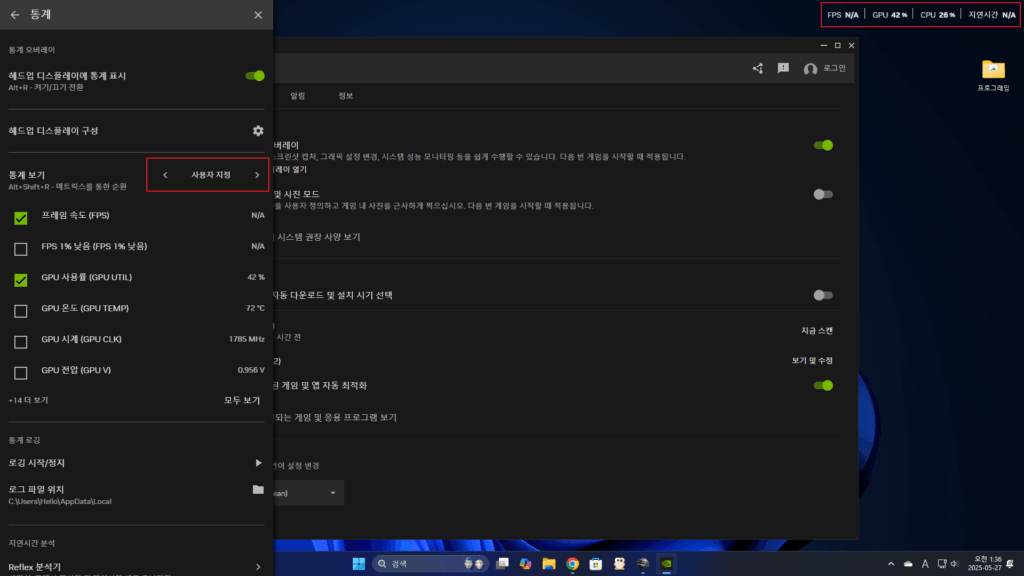Click the 지연시간 N/A overlay readout

tap(991, 14)
